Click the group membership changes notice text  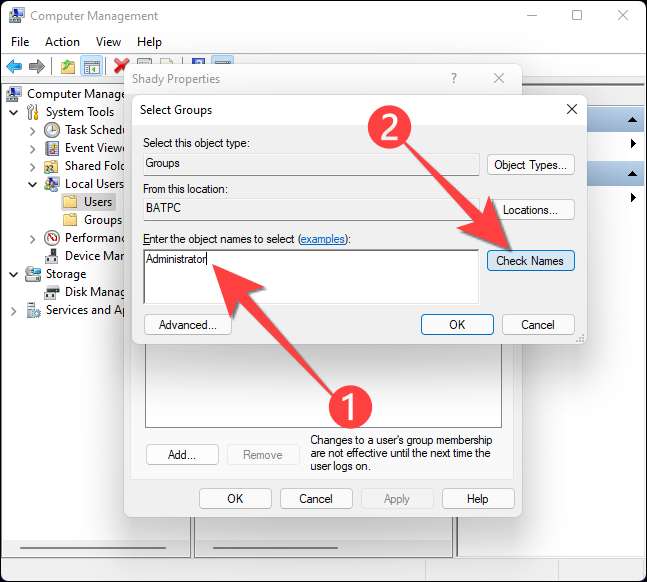click(x=401, y=453)
